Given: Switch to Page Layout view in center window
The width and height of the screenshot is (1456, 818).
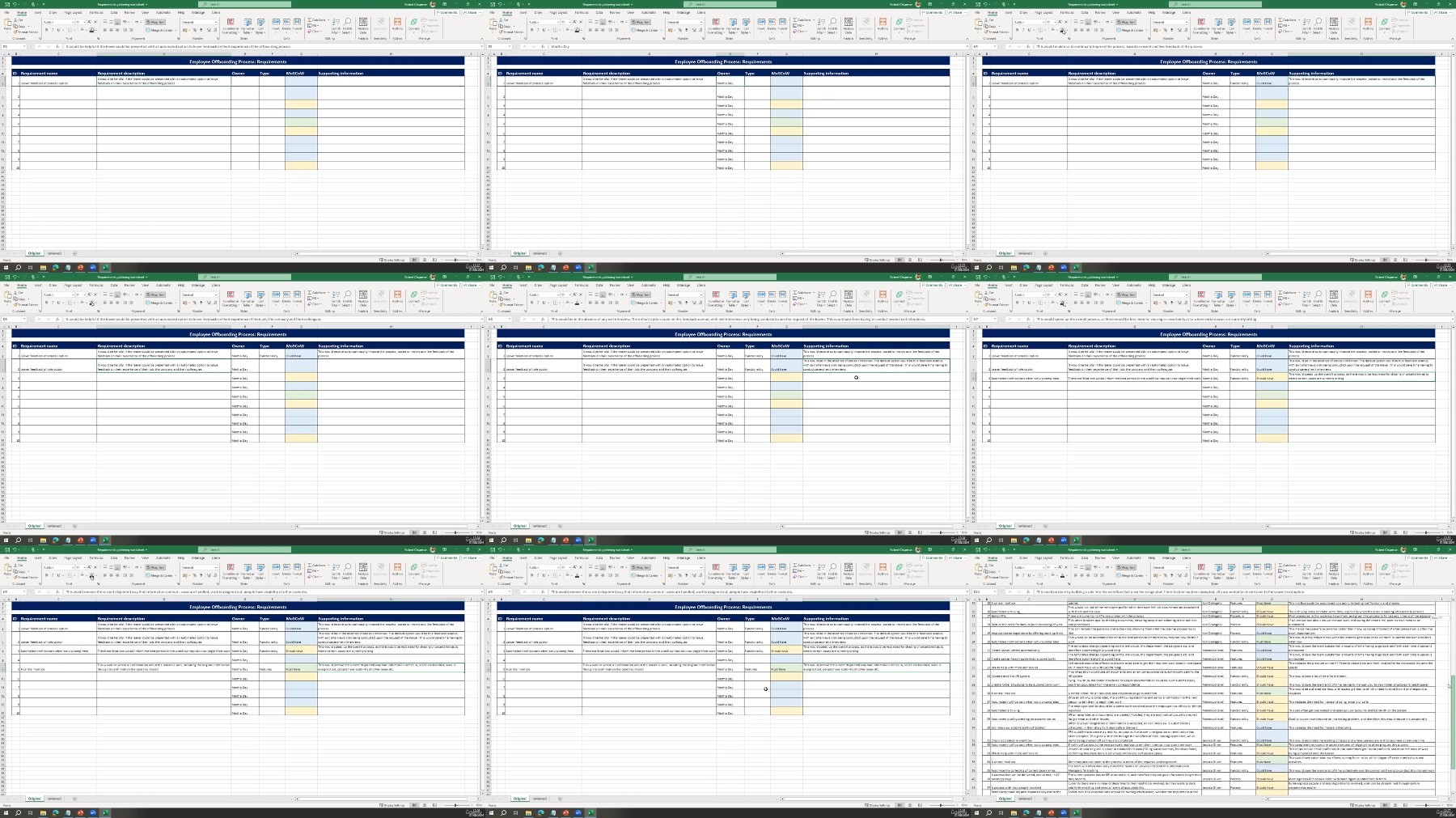Looking at the screenshot, I should pos(910,532).
